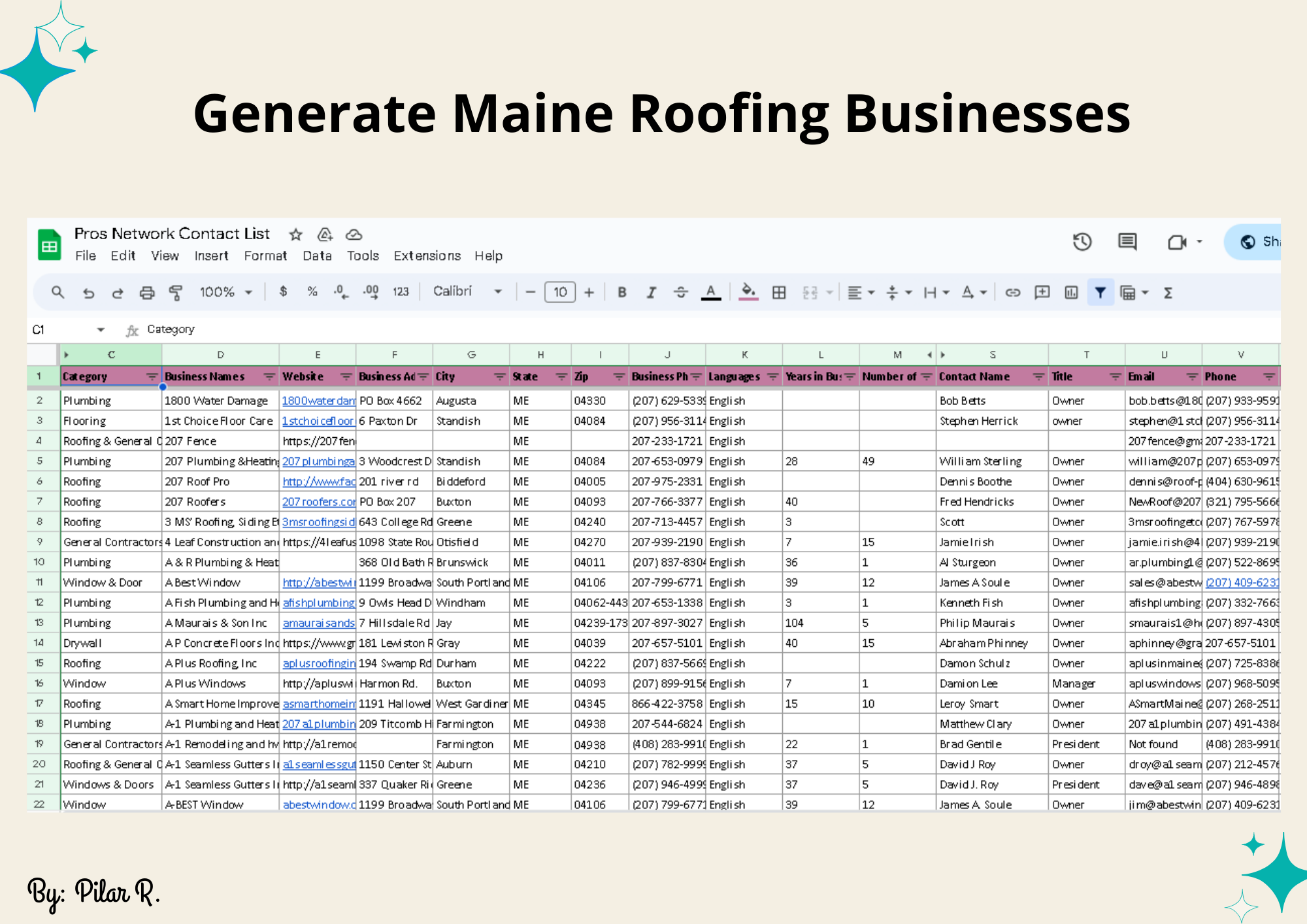
Task: Open the 1800waterdam website link
Action: [318, 401]
